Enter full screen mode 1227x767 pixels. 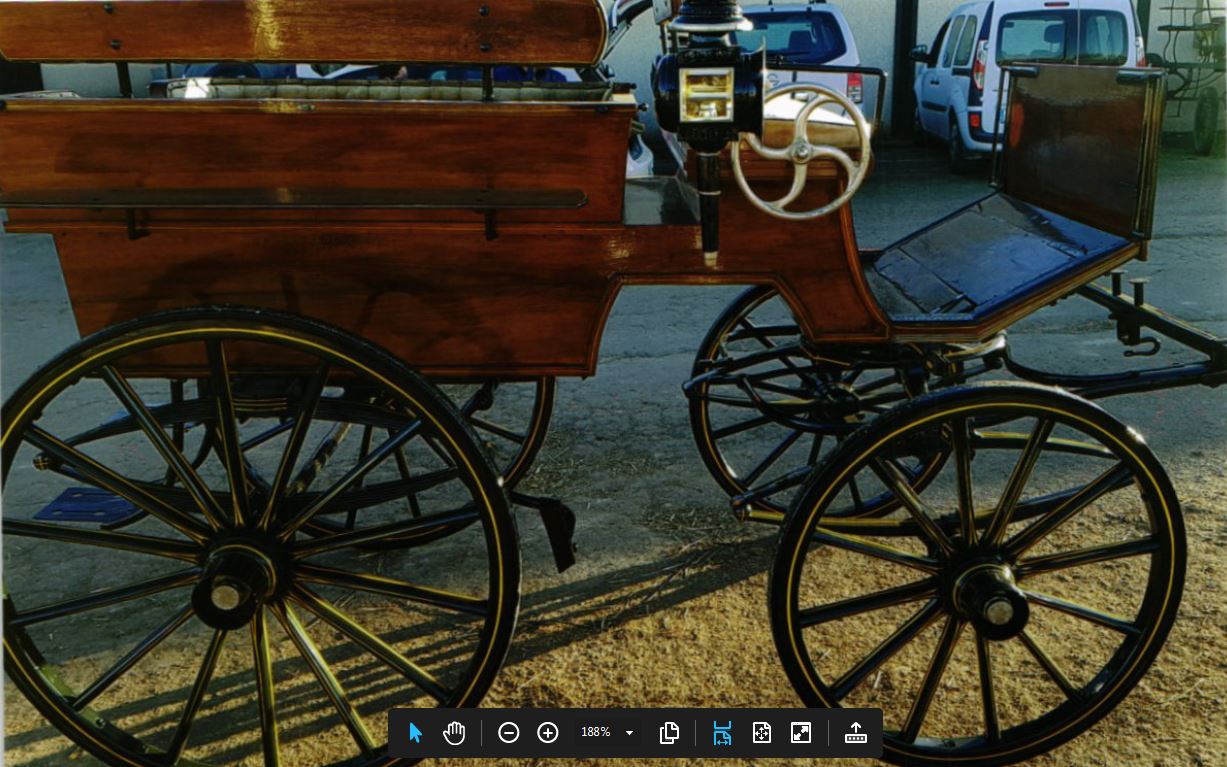tap(801, 733)
